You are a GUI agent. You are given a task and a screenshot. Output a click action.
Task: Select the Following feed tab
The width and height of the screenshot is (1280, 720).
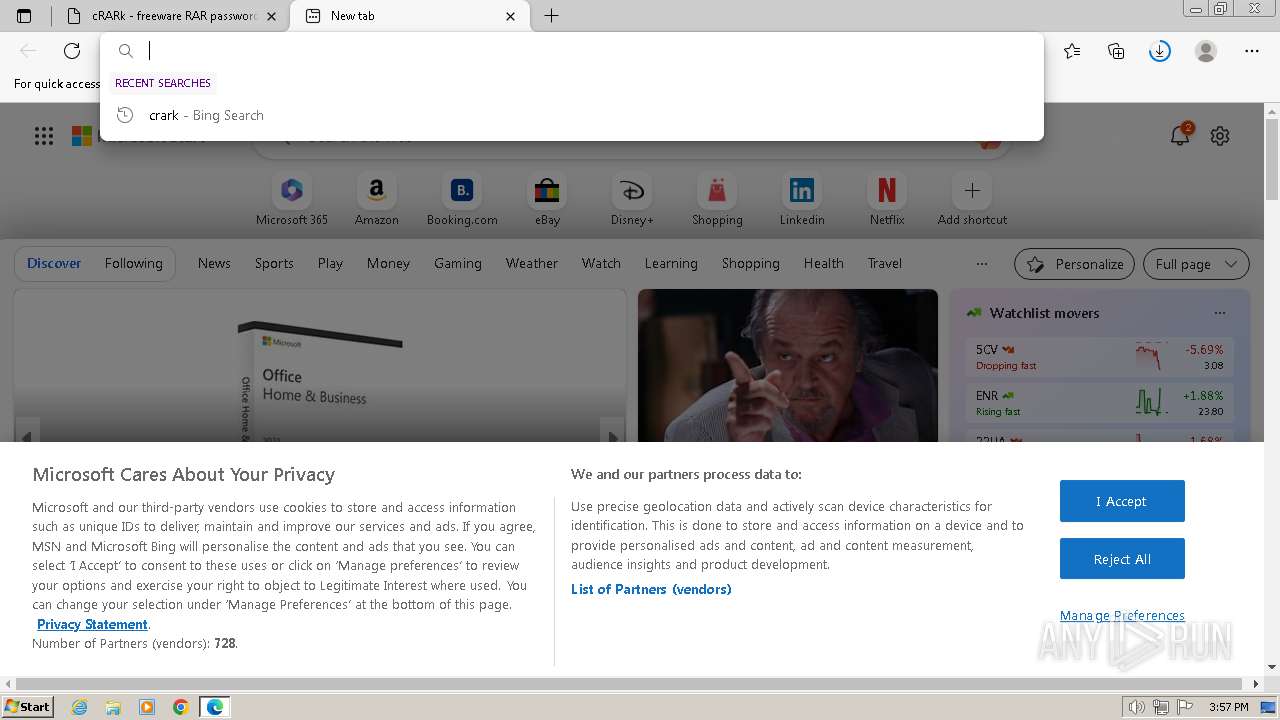click(133, 263)
